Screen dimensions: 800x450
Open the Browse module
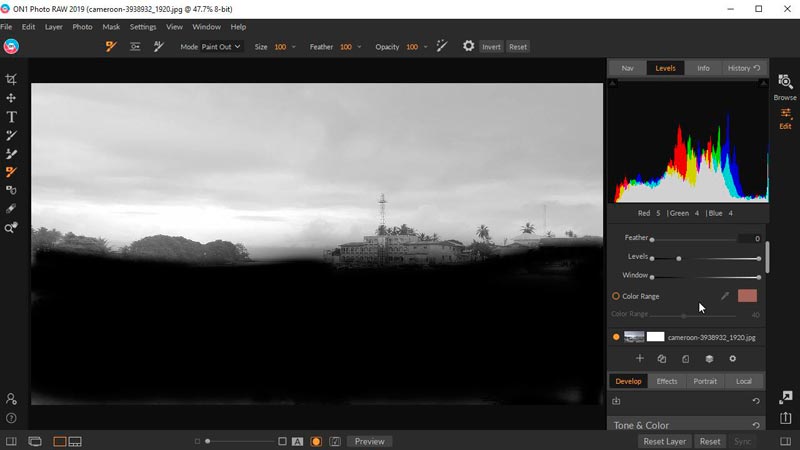pyautogui.click(x=785, y=86)
